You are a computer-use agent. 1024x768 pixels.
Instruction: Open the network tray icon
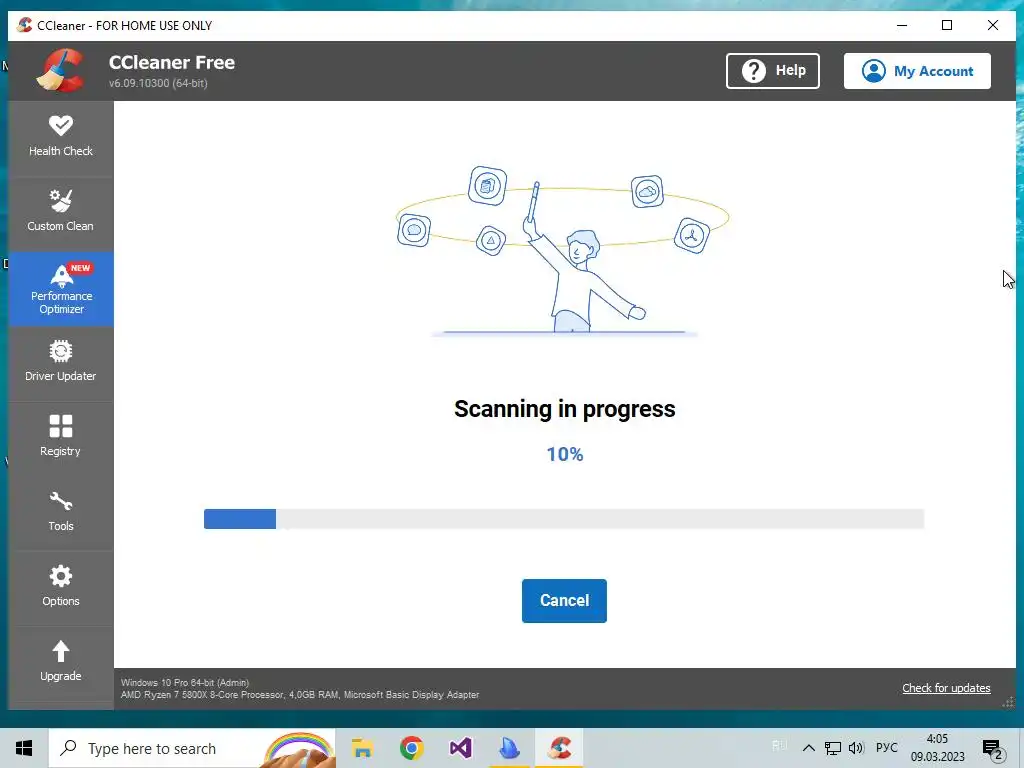coord(833,748)
